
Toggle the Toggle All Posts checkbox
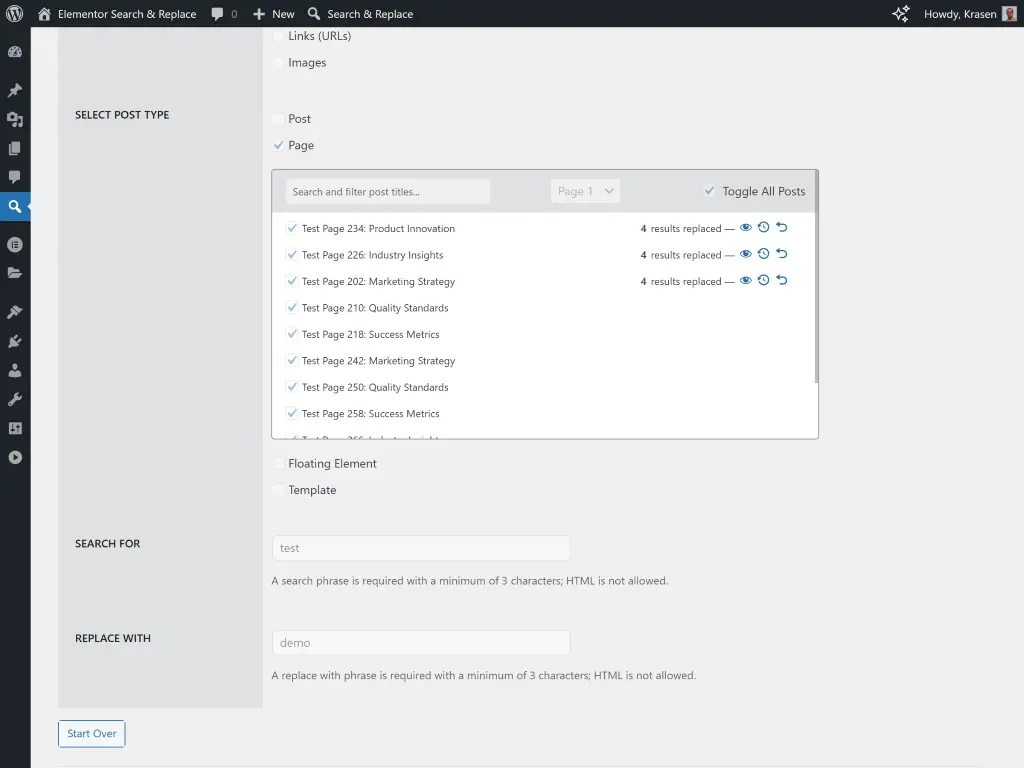tap(710, 191)
